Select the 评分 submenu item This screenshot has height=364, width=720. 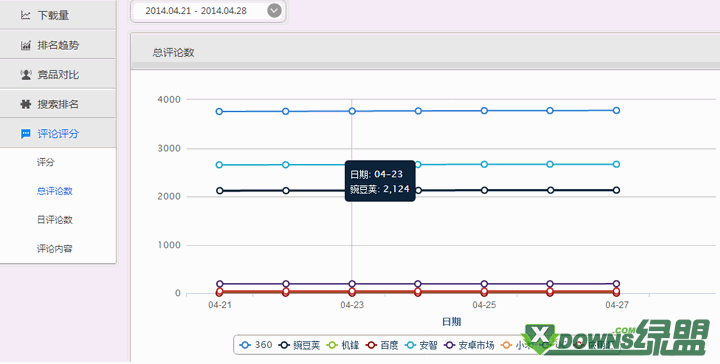(45, 162)
